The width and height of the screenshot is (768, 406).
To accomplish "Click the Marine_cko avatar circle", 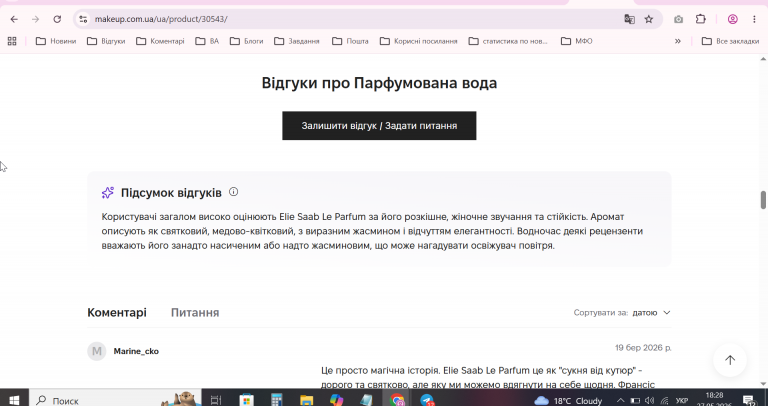I will pos(97,351).
